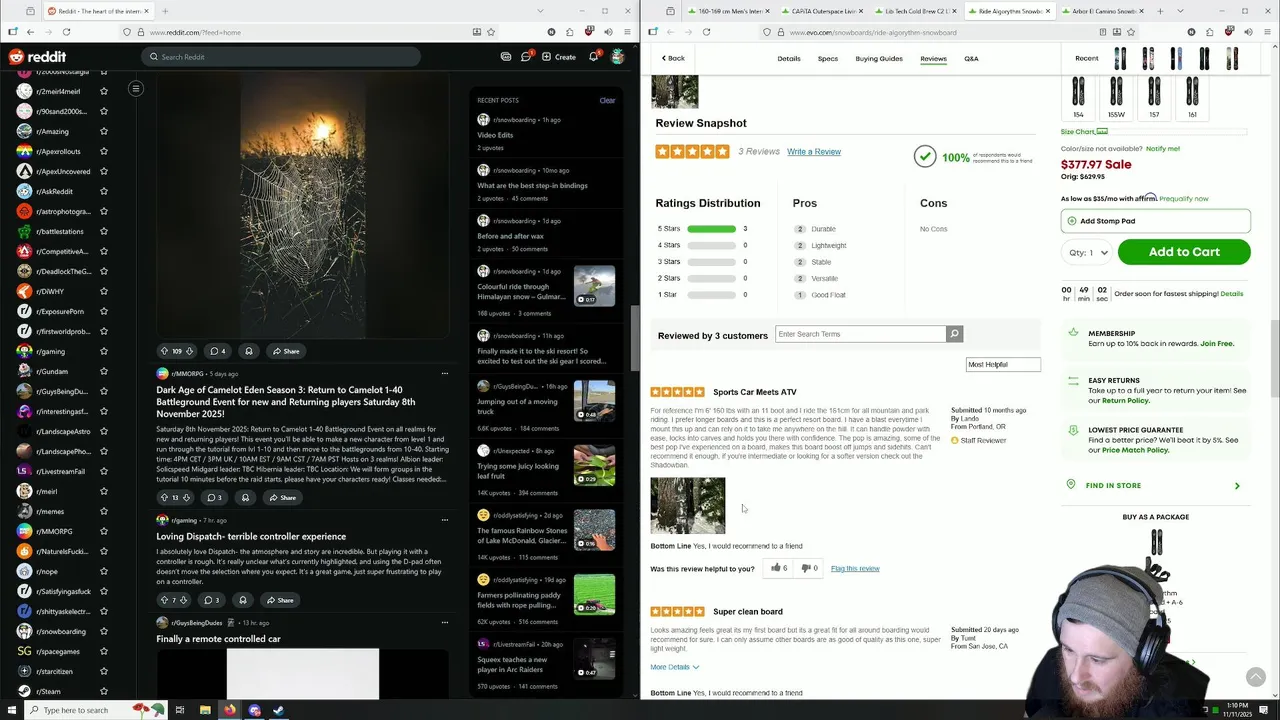Screen dimensions: 1280x720
Task: Toggle favorite star for r/gaming
Action: [x=104, y=351]
